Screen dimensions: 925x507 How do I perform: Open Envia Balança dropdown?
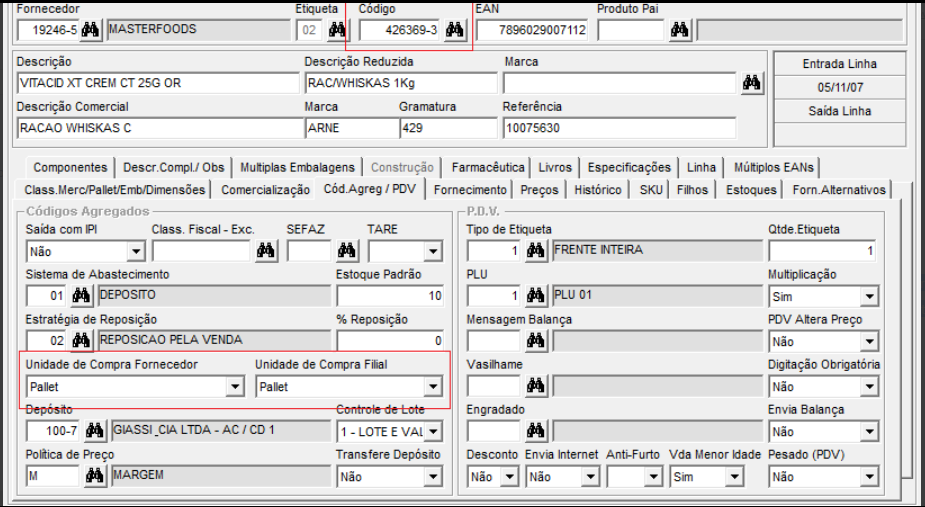870,432
